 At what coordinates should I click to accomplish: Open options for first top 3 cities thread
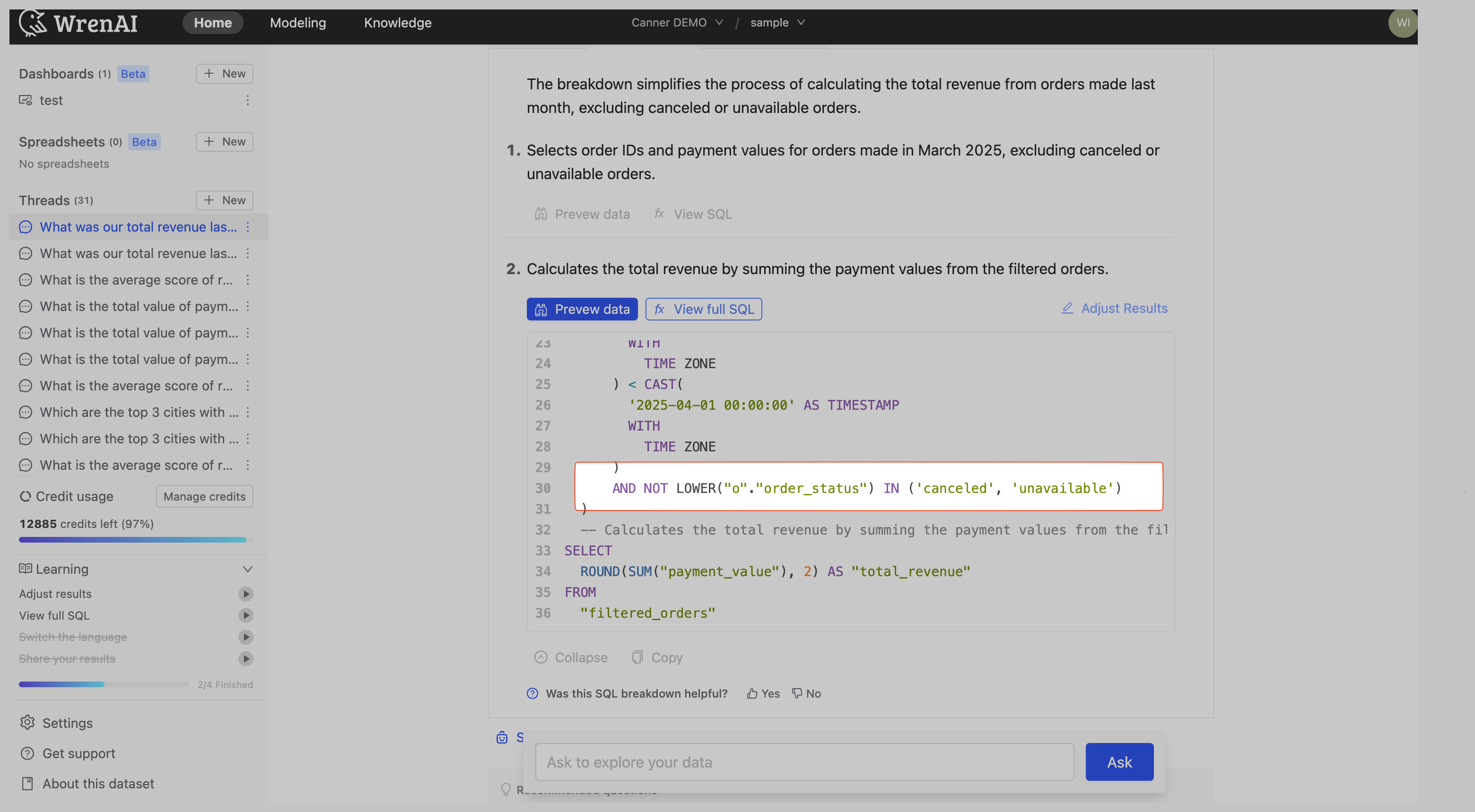tap(247, 412)
